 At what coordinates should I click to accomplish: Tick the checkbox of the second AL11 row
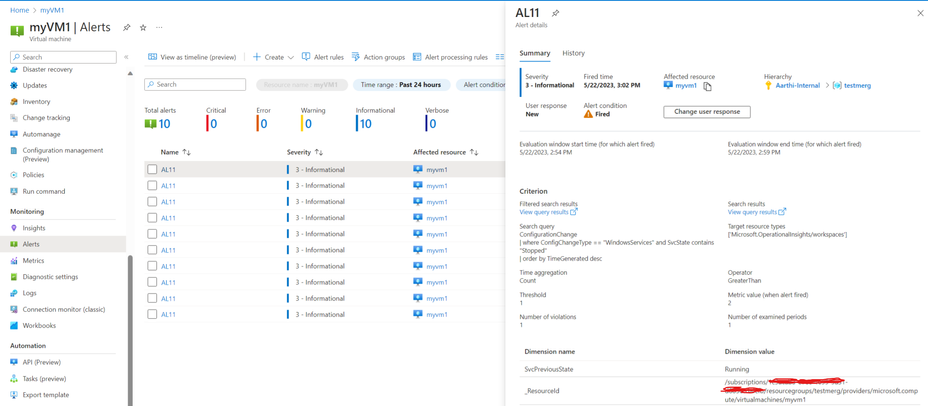click(x=152, y=185)
